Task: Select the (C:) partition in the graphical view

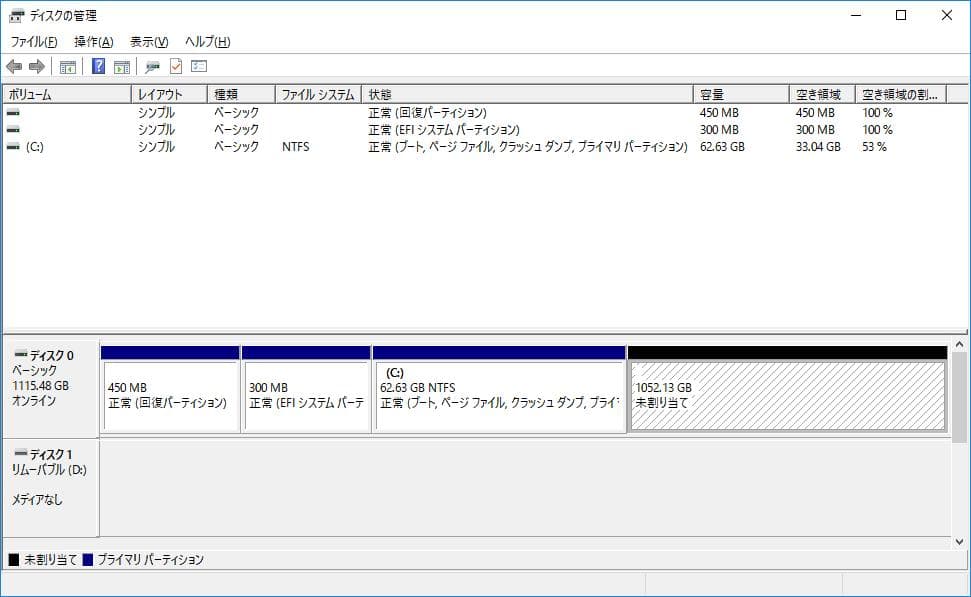Action: pos(498,390)
